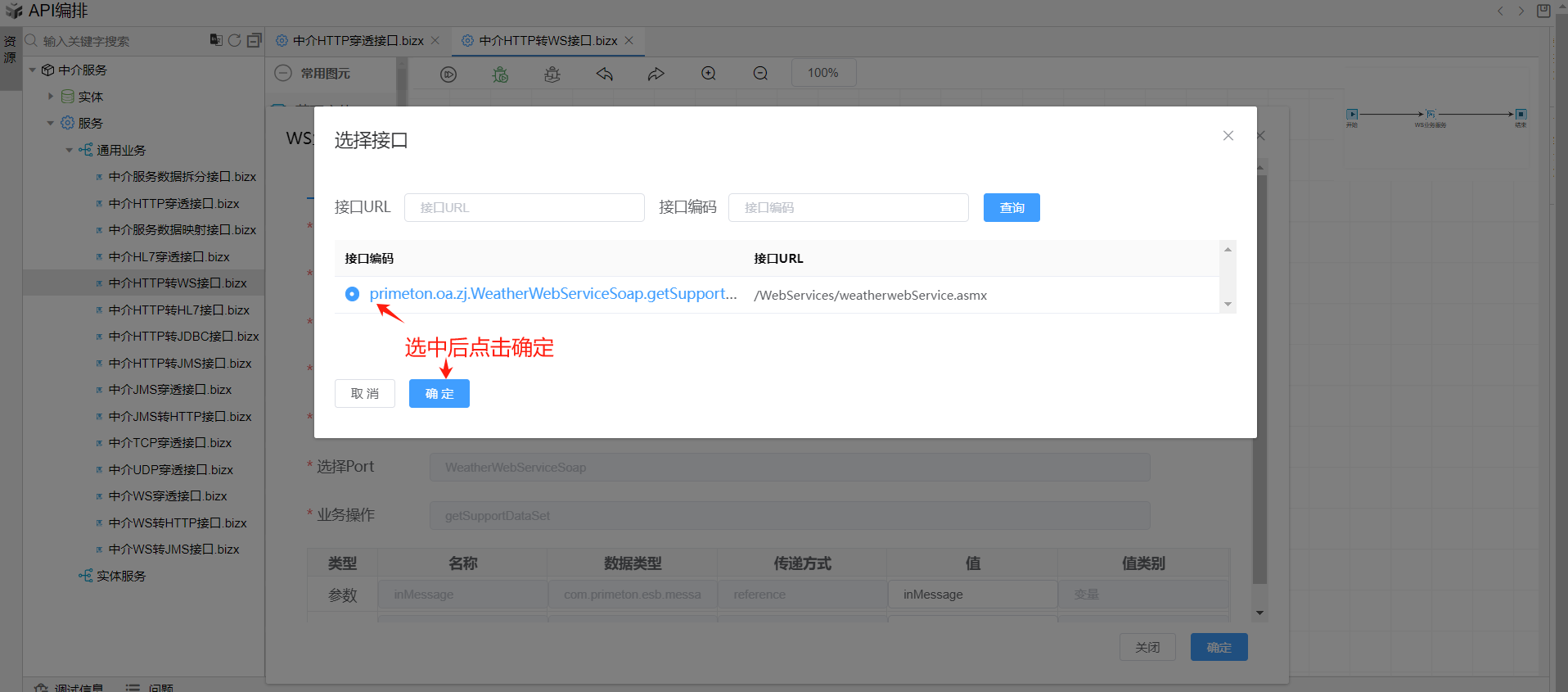Open 中介HTTP转JDBC接口.bizx in the tree
Screen dimensions: 1568x692
coord(183,337)
